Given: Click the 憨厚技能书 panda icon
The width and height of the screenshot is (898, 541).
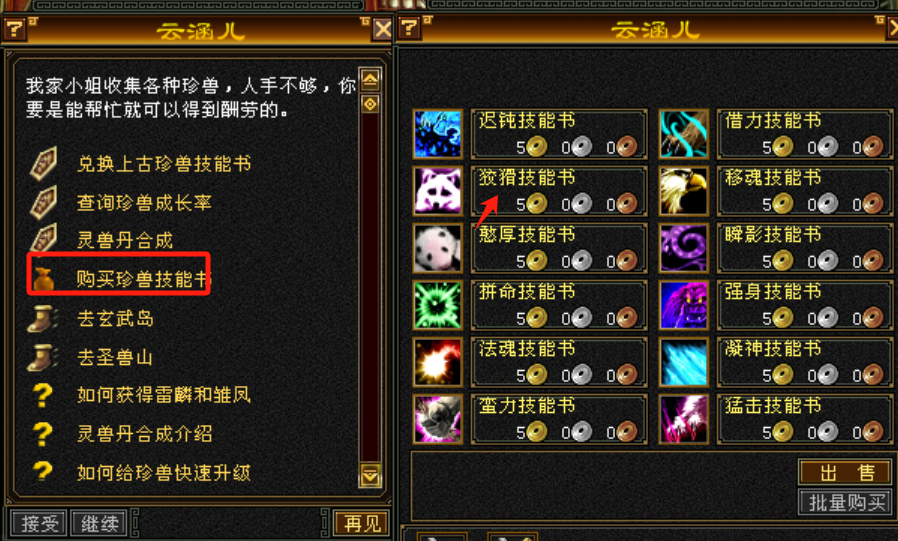Looking at the screenshot, I should 438,248.
